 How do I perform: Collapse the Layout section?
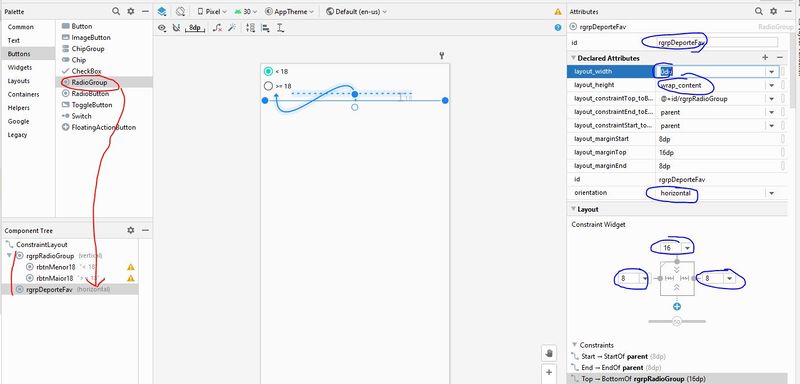573,209
